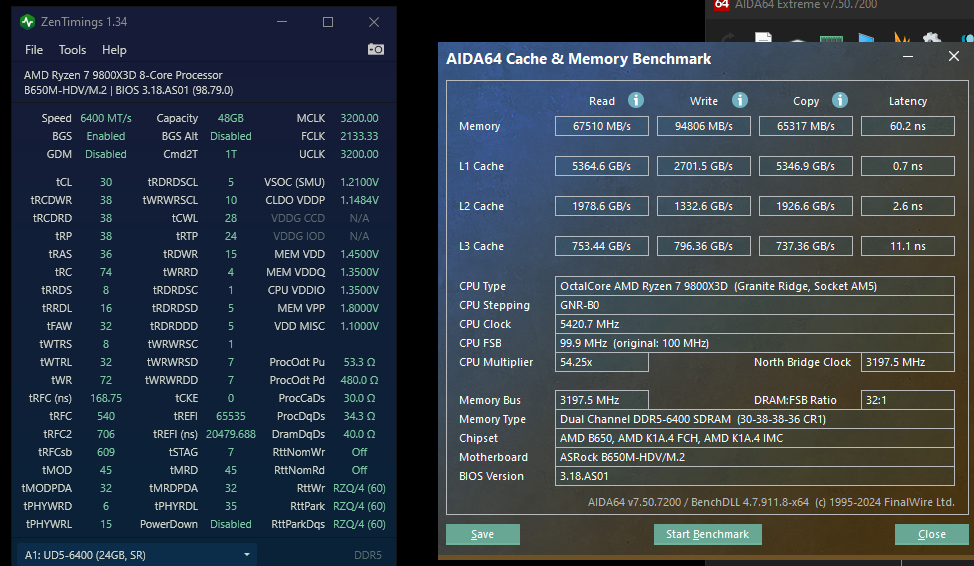The width and height of the screenshot is (974, 566).
Task: Click the DRAM:FSB Ratio 32:1 field
Action: tap(908, 400)
